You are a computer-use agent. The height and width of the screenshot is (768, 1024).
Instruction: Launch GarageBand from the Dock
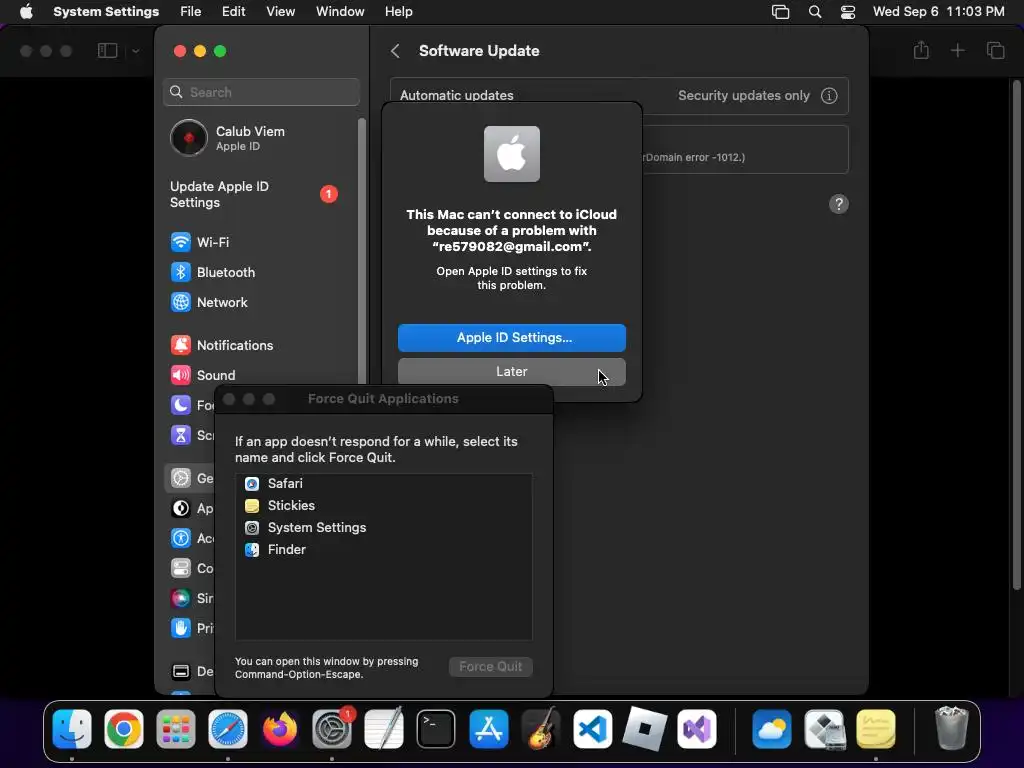click(x=541, y=729)
